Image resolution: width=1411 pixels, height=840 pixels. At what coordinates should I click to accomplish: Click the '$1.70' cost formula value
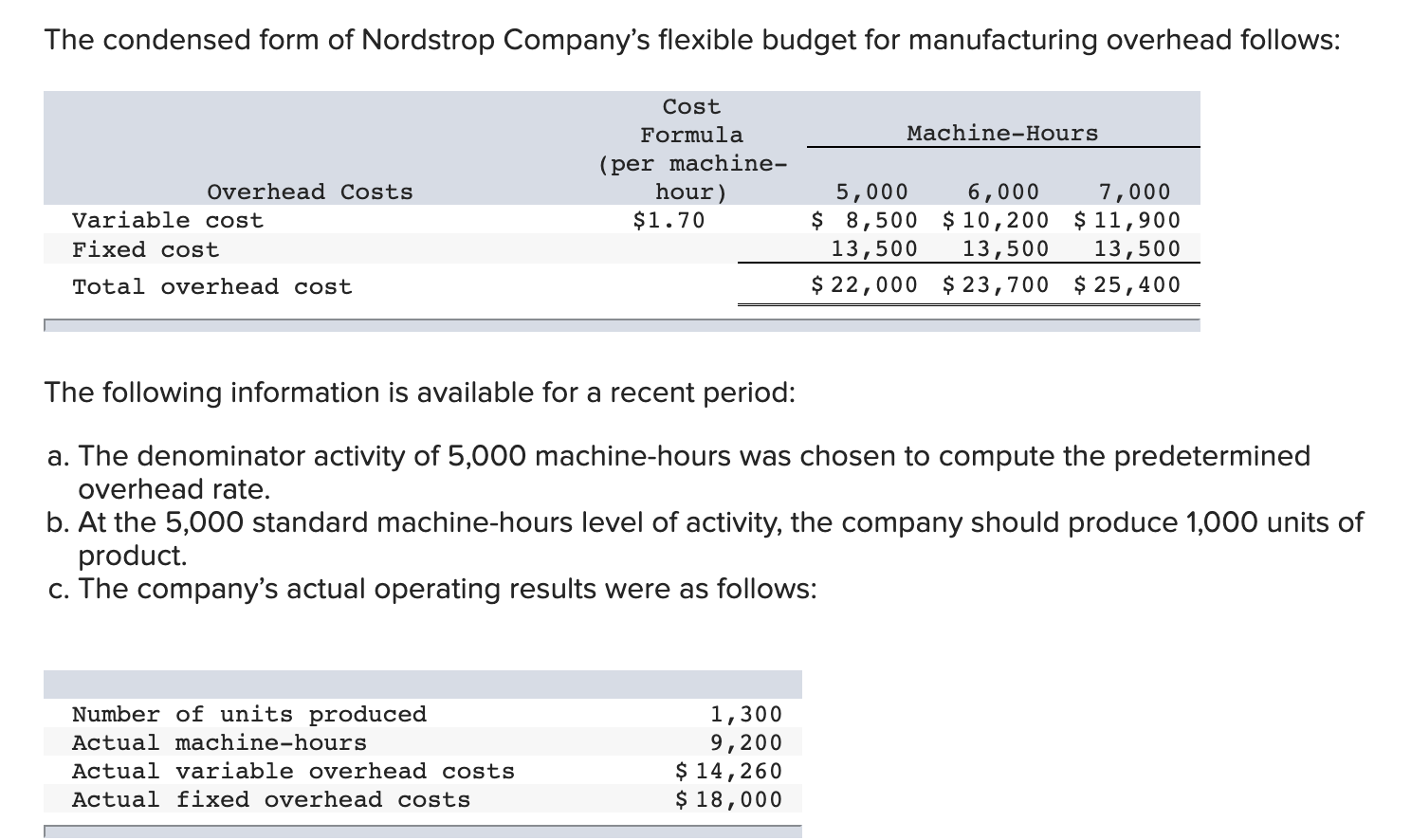(x=669, y=220)
